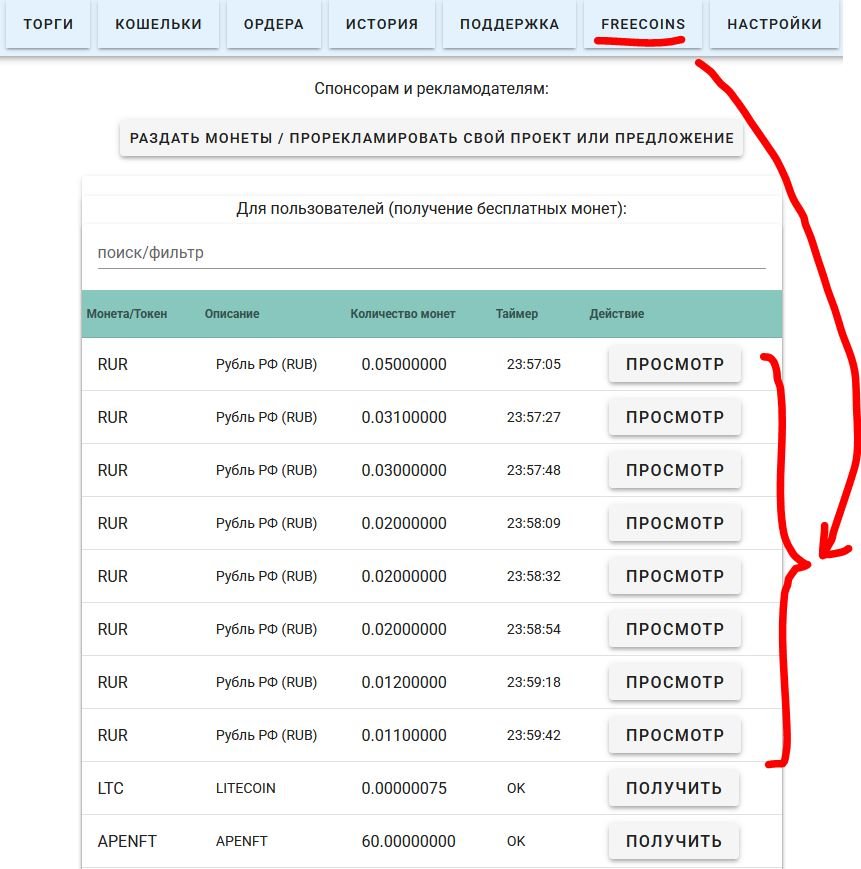Focus the поиск/фильтр search field

(x=431, y=253)
